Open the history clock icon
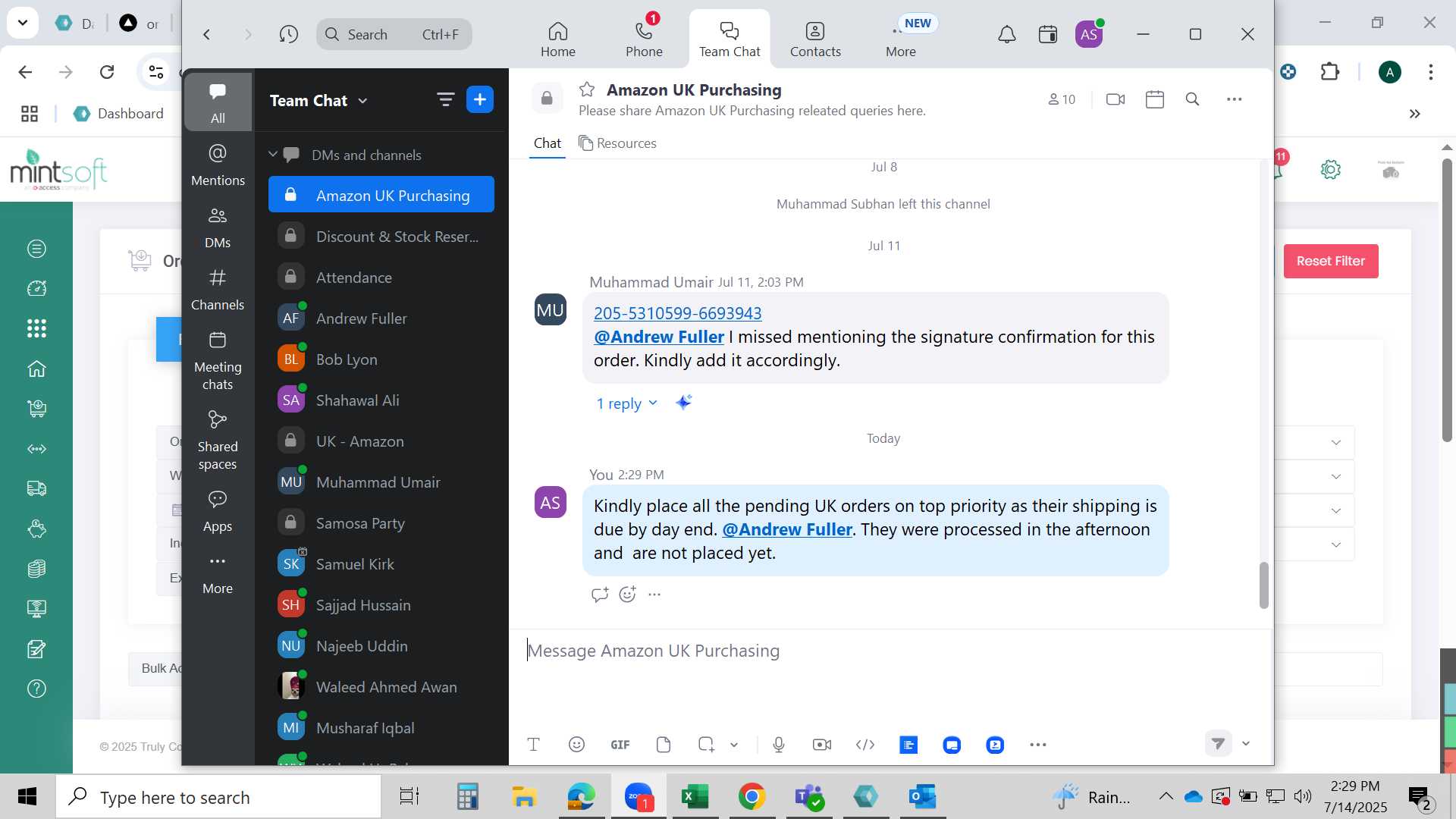1456x819 pixels. (288, 34)
